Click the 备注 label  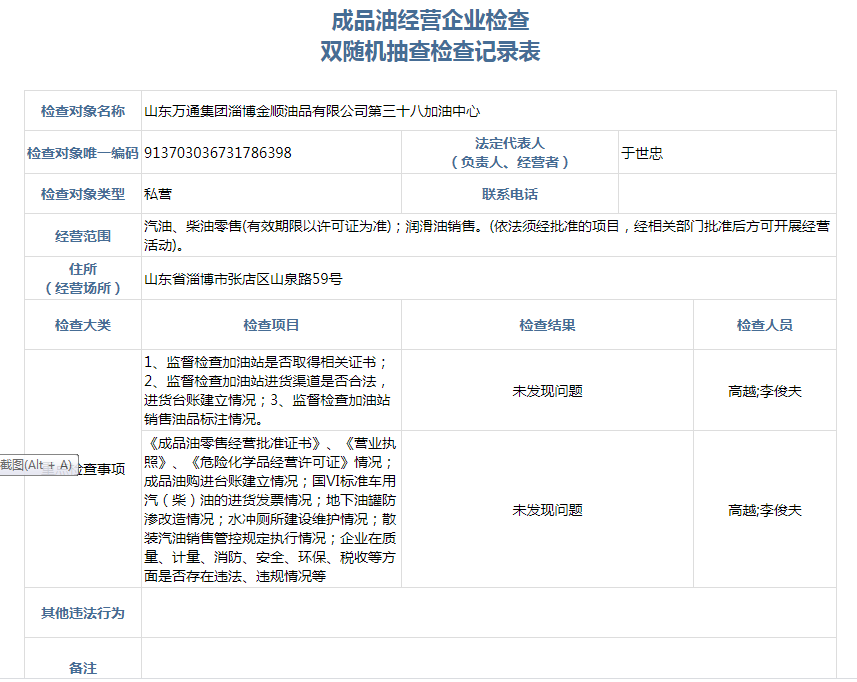pyautogui.click(x=83, y=668)
